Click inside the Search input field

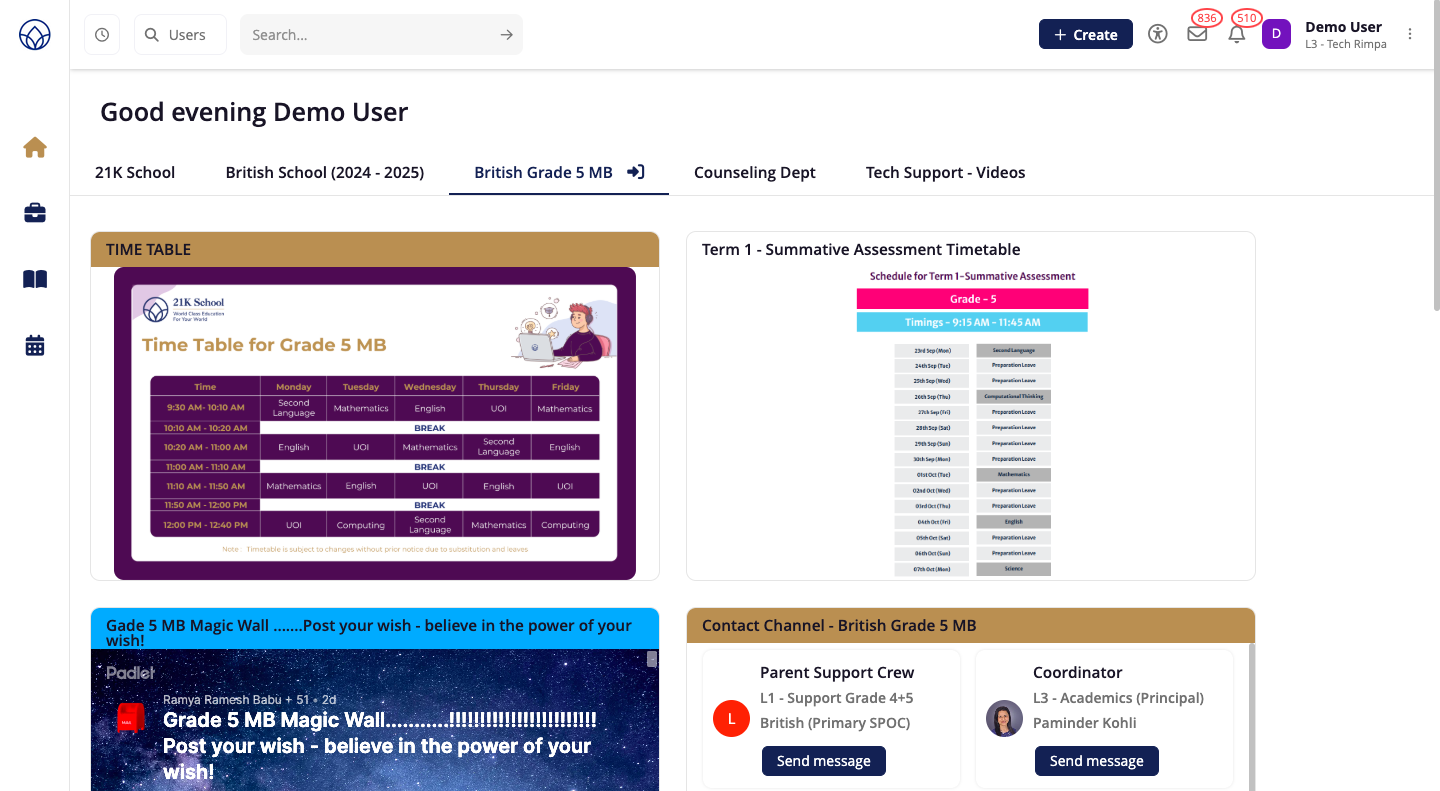370,35
